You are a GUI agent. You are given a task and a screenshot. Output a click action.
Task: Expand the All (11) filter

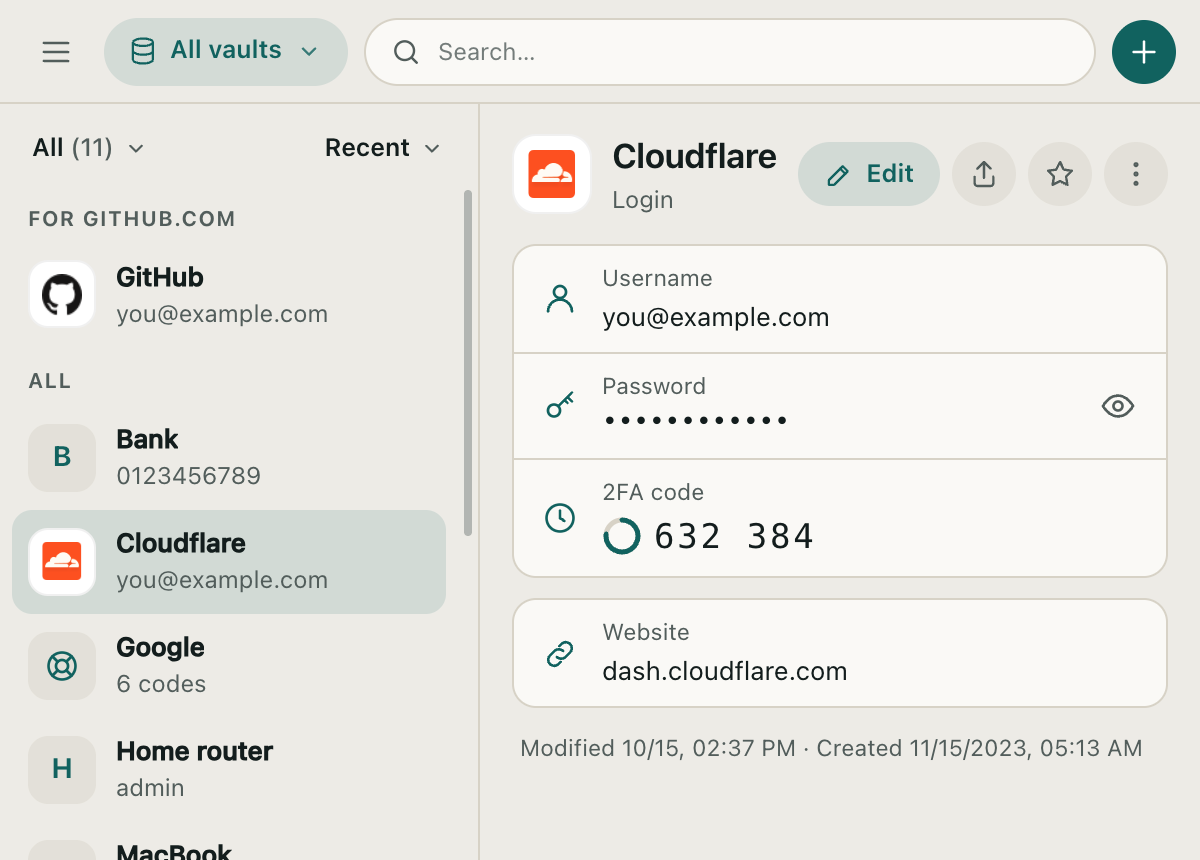(x=88, y=148)
